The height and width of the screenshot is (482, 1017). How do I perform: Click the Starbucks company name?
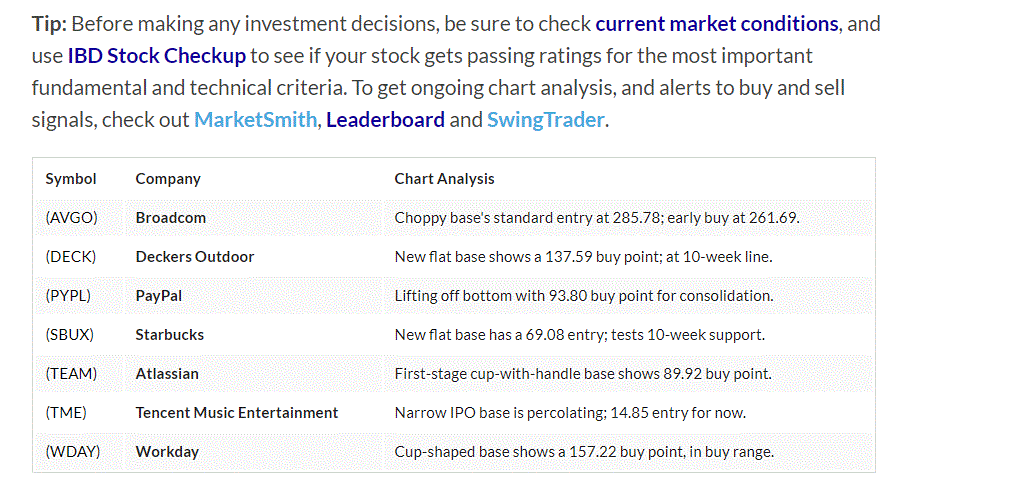pyautogui.click(x=170, y=335)
